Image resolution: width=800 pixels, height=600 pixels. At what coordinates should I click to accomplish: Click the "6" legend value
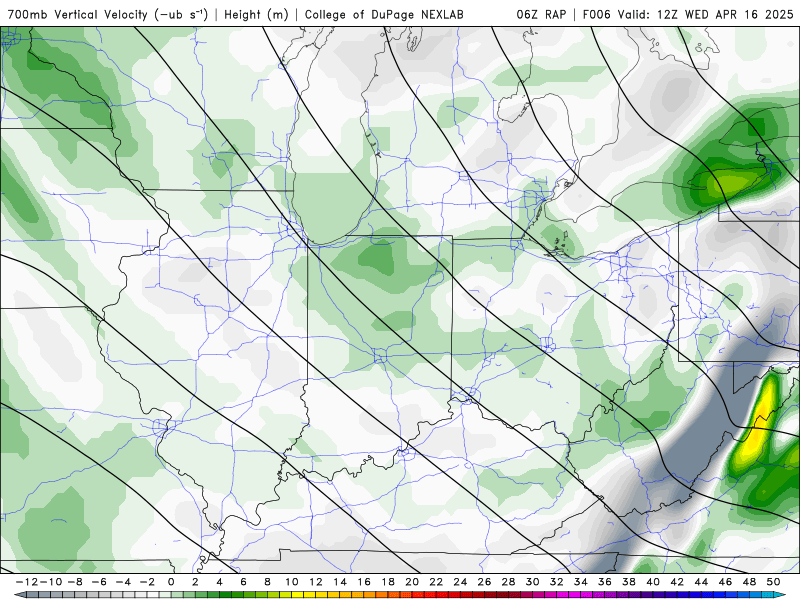(243, 582)
